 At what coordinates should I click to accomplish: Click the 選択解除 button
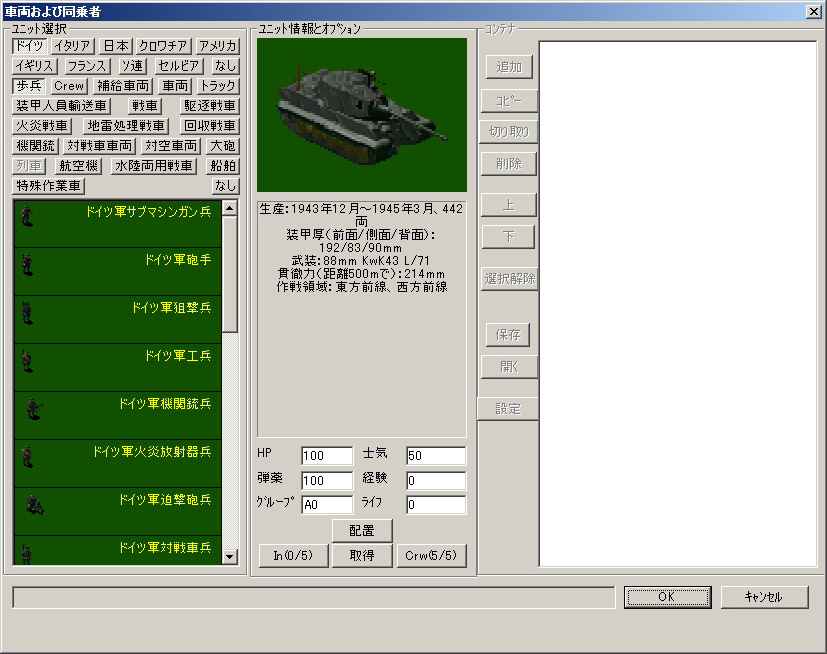click(509, 278)
